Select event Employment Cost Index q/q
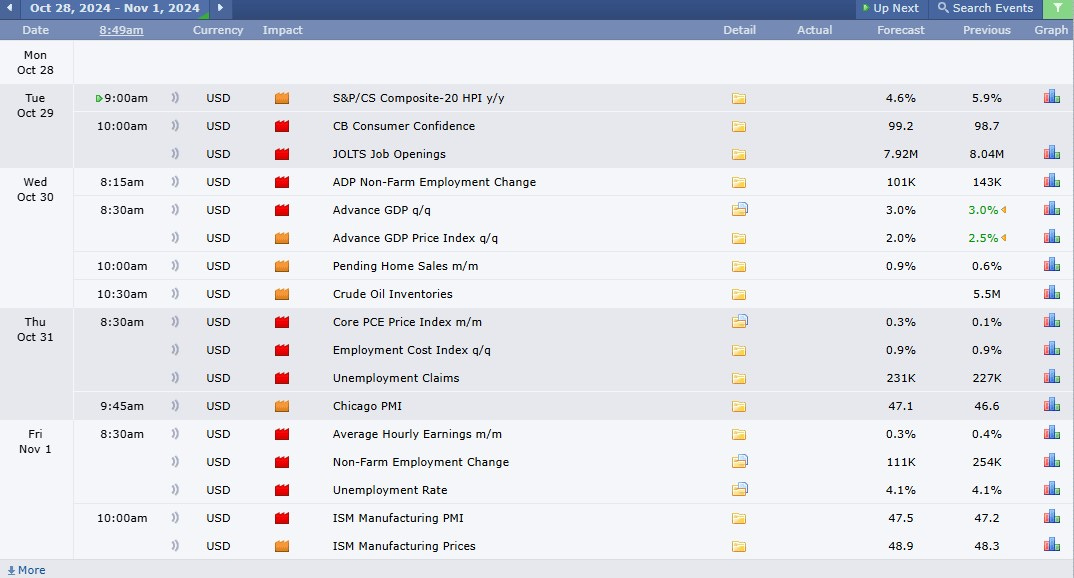The height and width of the screenshot is (578, 1074). [x=412, y=350]
